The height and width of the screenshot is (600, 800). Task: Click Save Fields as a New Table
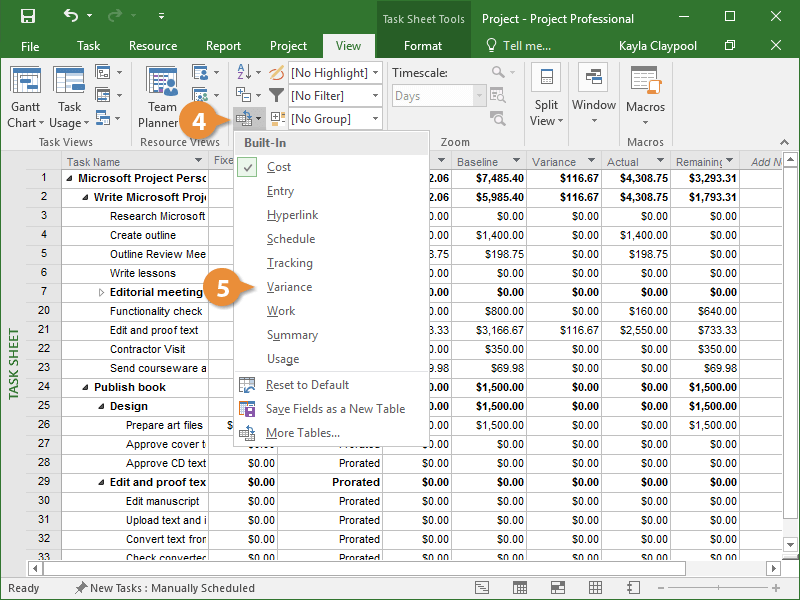pyautogui.click(x=335, y=409)
